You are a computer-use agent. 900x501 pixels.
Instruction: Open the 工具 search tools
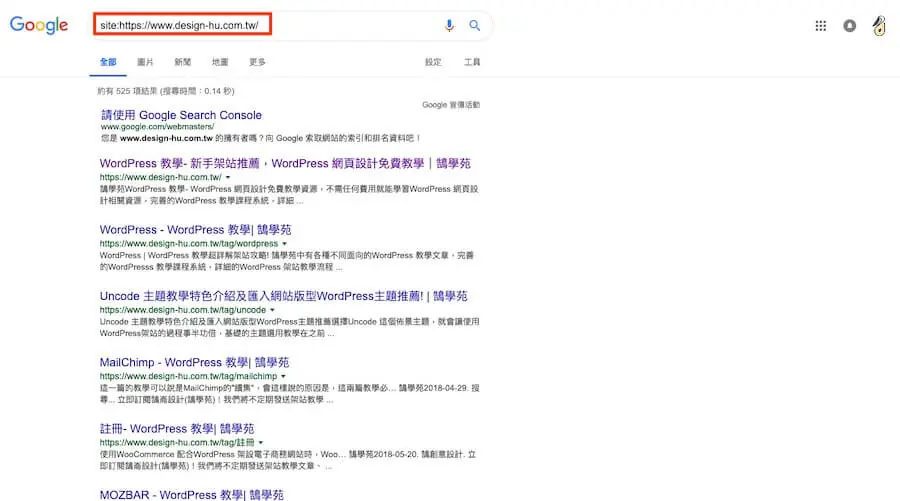(x=472, y=62)
